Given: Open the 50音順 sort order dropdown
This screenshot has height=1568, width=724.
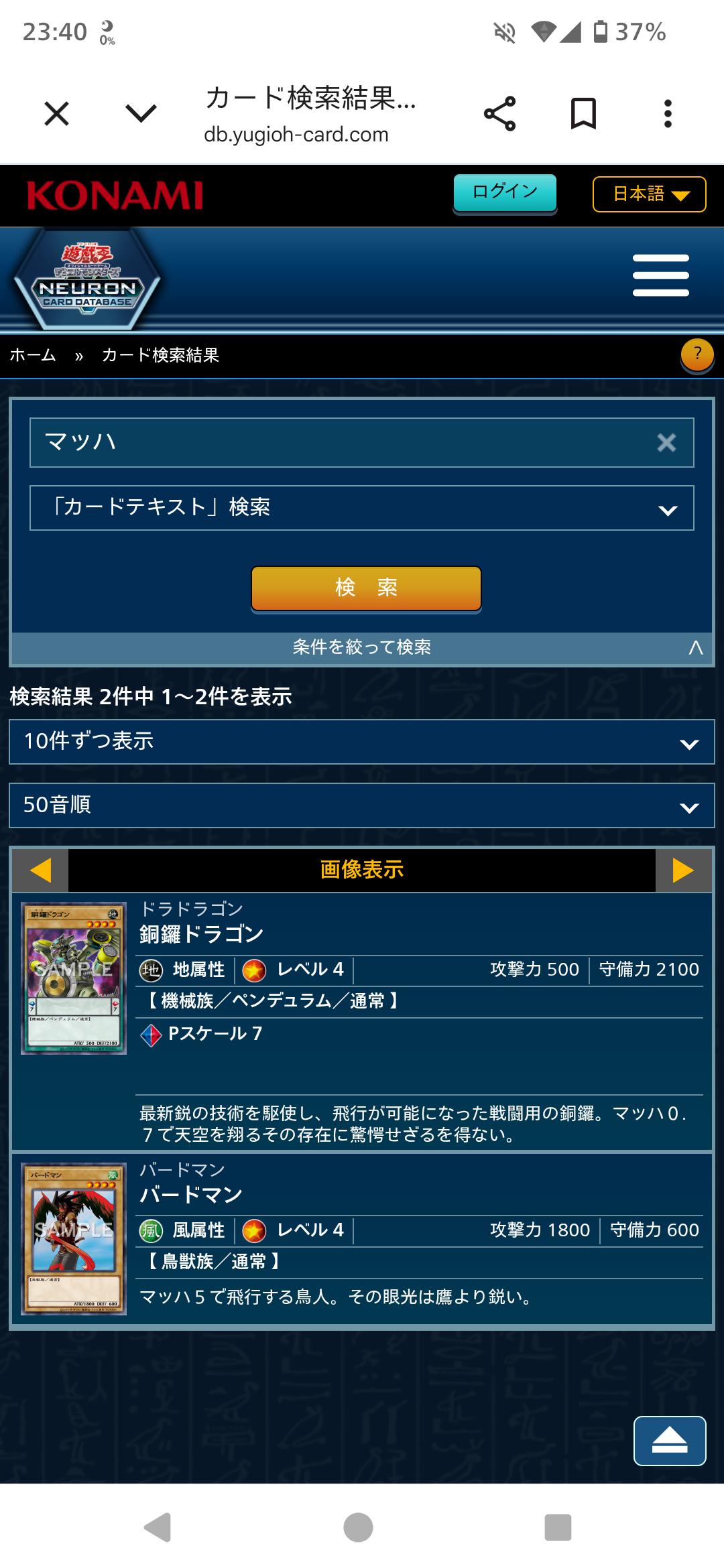Looking at the screenshot, I should coord(362,805).
